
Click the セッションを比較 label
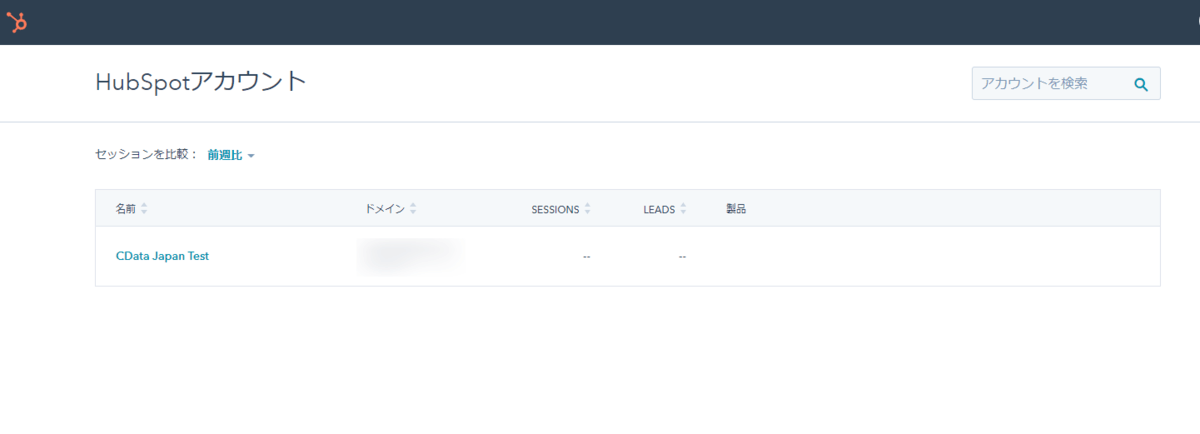(x=147, y=155)
